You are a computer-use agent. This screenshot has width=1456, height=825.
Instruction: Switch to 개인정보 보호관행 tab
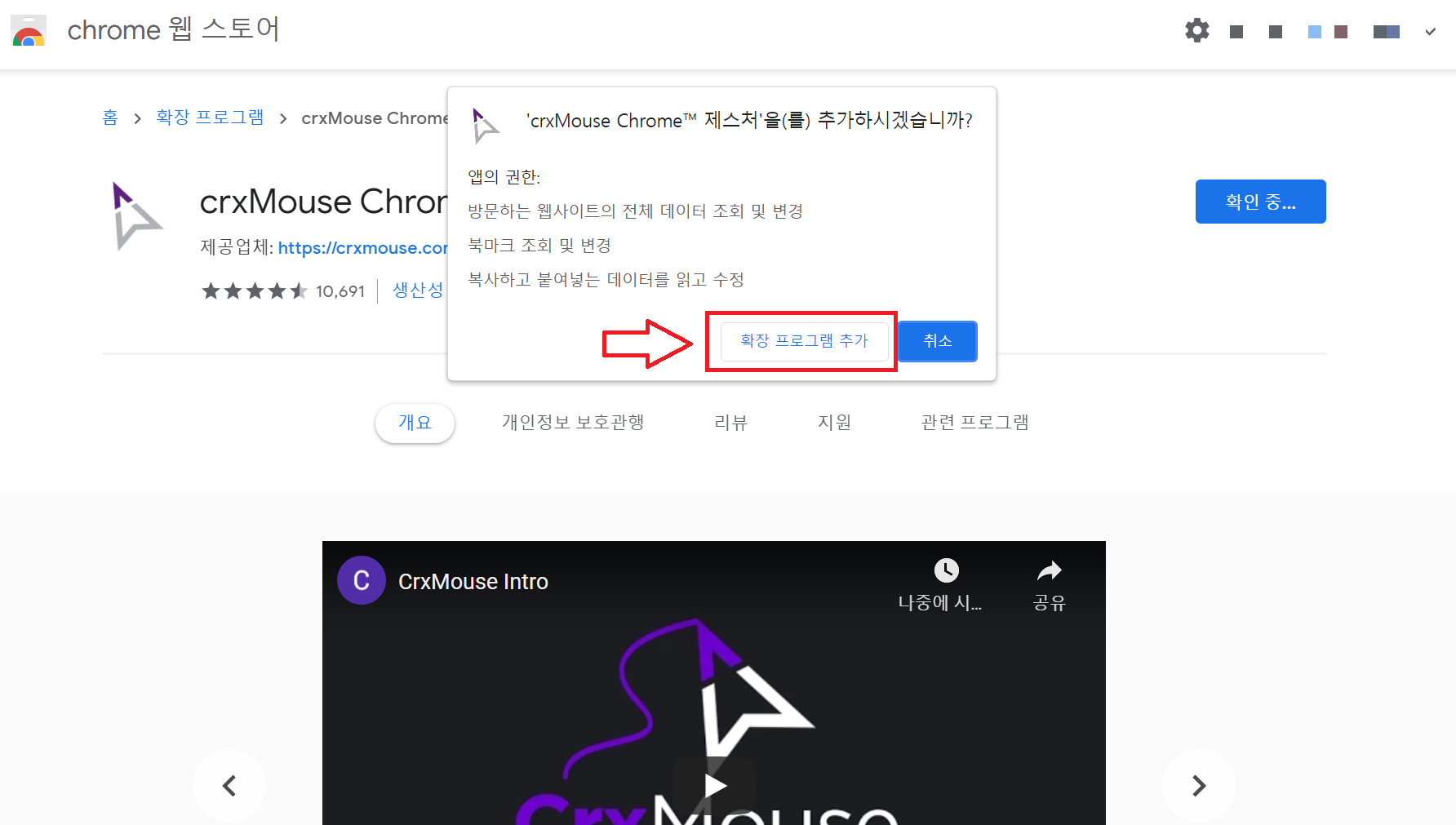(573, 423)
